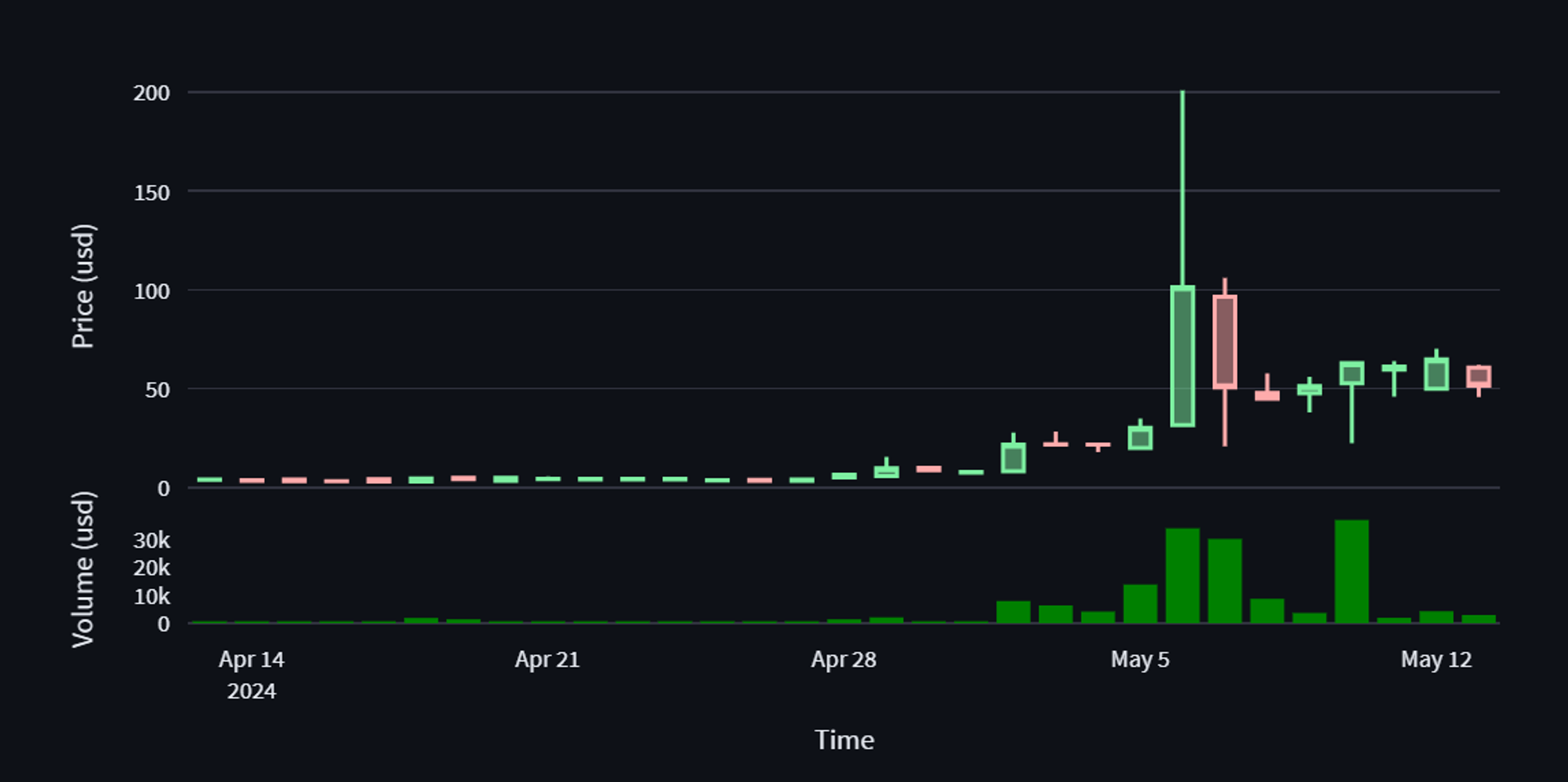Click the 'Apr 28' date label
The width and height of the screenshot is (1568, 782).
[x=844, y=660]
